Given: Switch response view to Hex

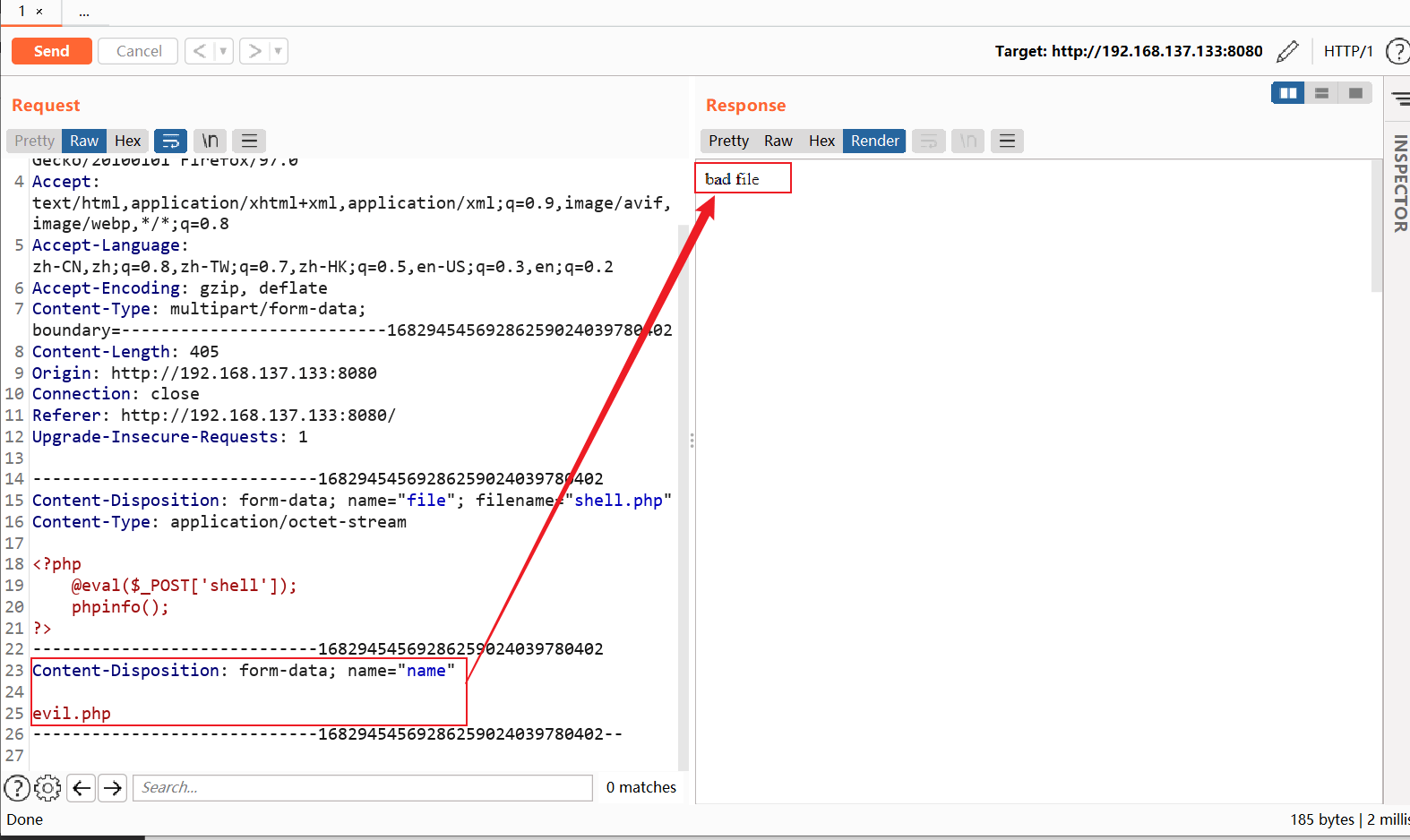Looking at the screenshot, I should 821,141.
